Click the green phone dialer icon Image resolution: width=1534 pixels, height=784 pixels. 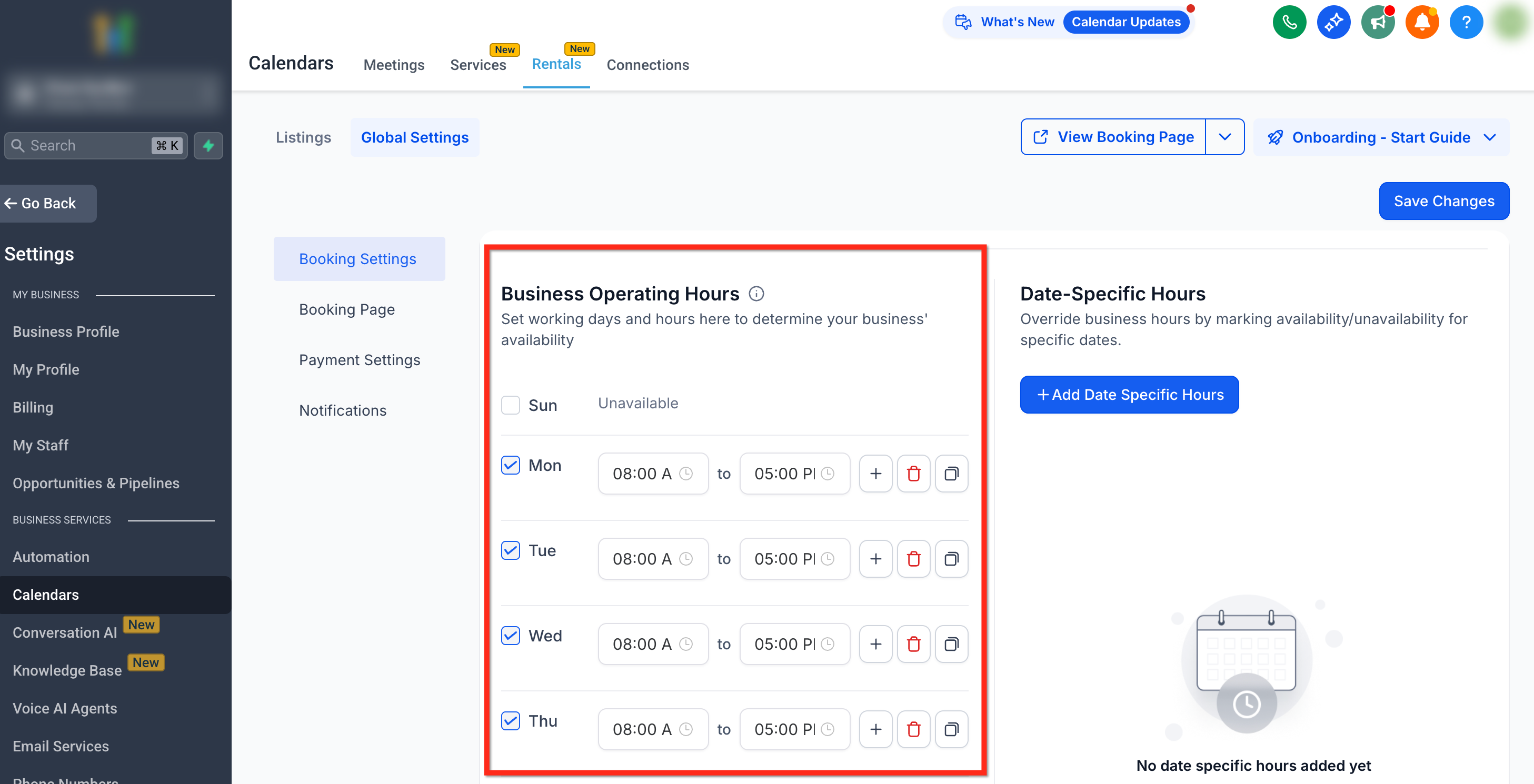(x=1289, y=23)
